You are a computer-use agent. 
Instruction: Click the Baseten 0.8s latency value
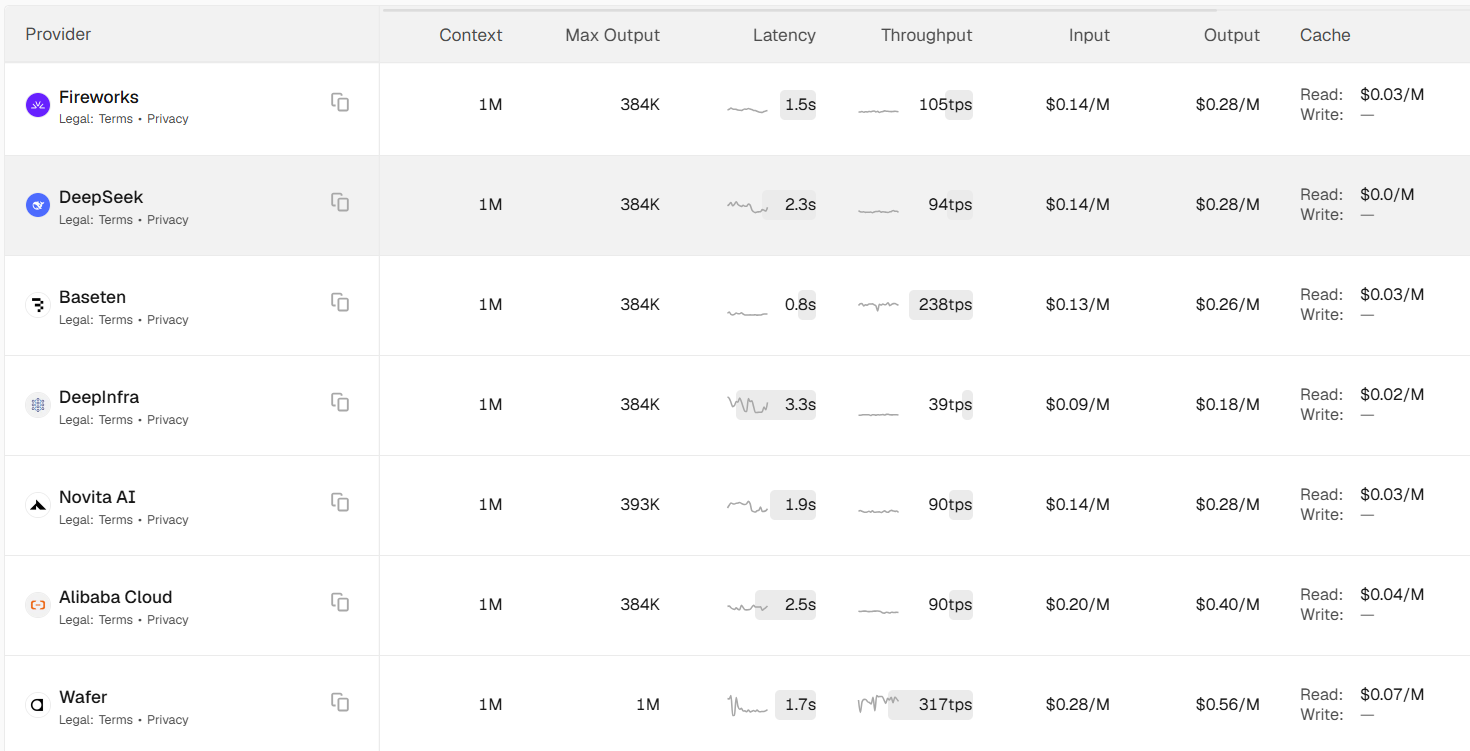(x=800, y=305)
